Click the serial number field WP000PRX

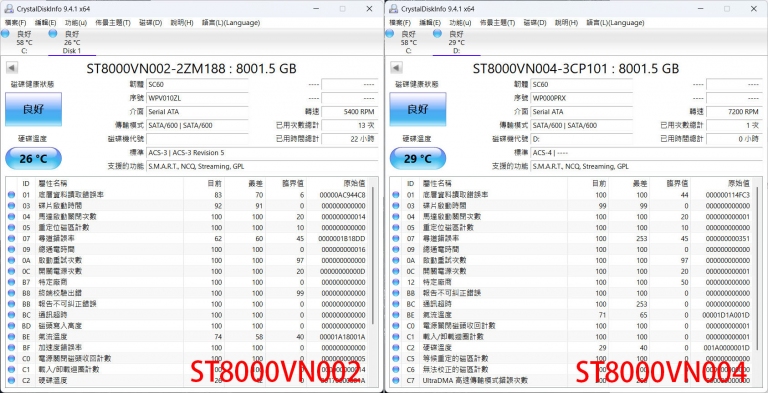581,98
